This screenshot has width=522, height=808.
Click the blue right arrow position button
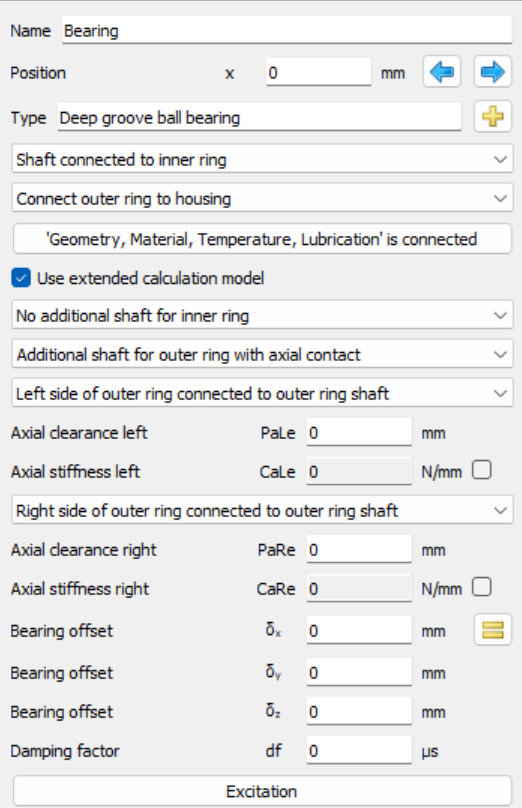[x=493, y=72]
